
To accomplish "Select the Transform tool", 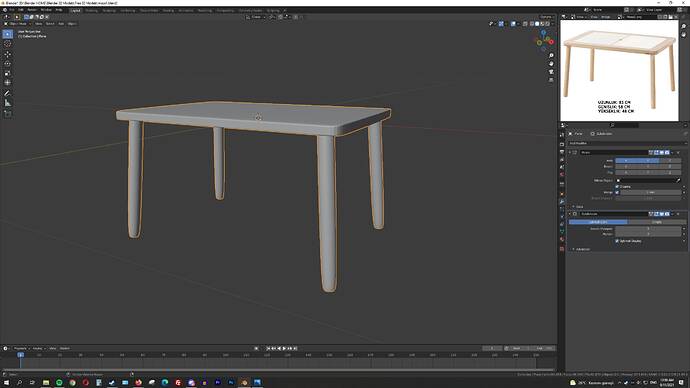I will point(7,83).
